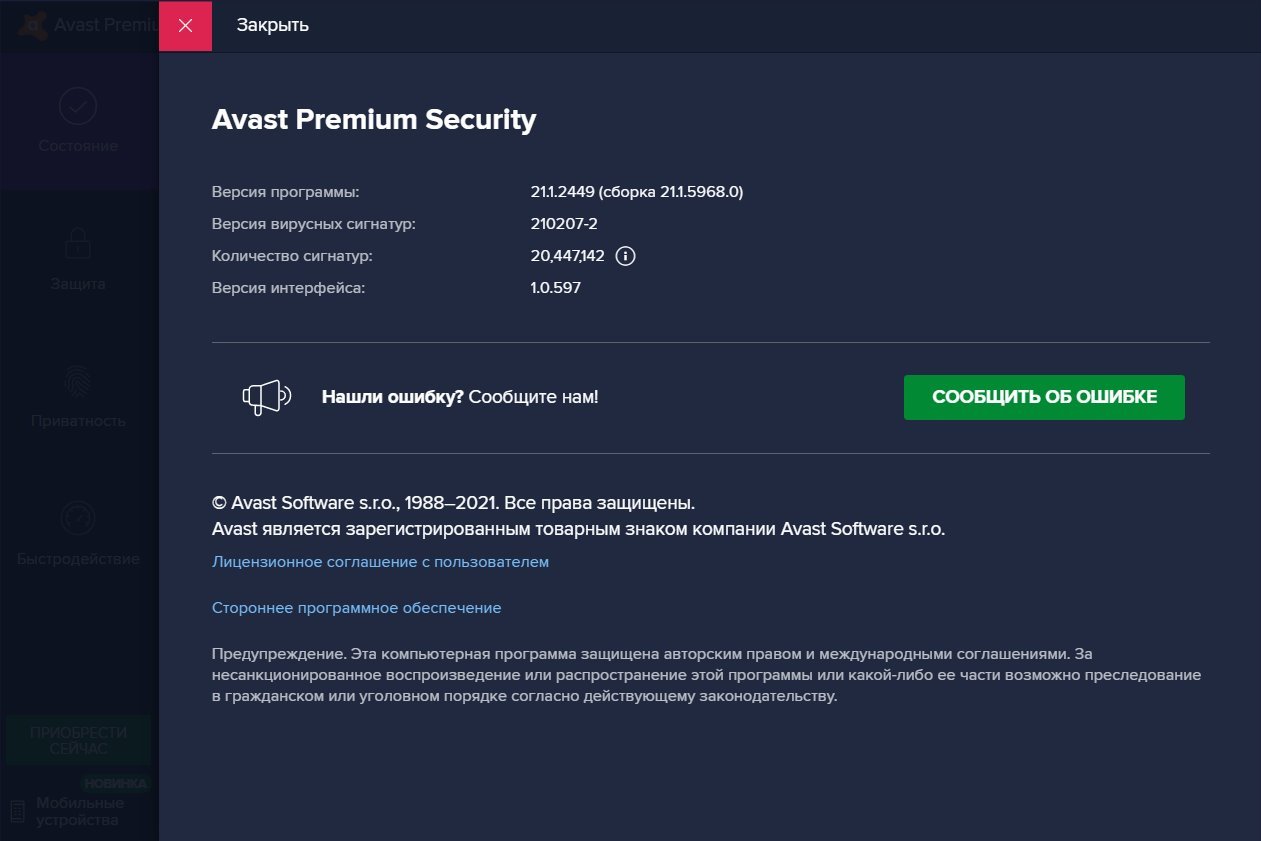Open "Лицензионное соглашение с пользователем" link
Viewport: 1261px width, 841px height.
point(380,562)
